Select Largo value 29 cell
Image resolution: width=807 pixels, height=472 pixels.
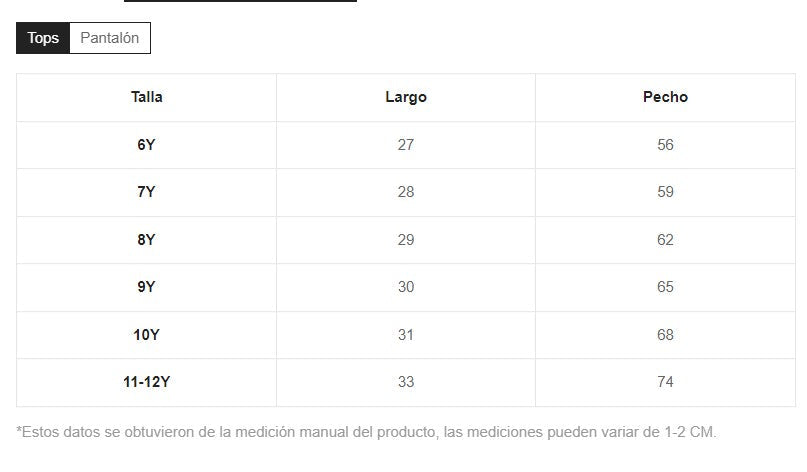click(405, 240)
